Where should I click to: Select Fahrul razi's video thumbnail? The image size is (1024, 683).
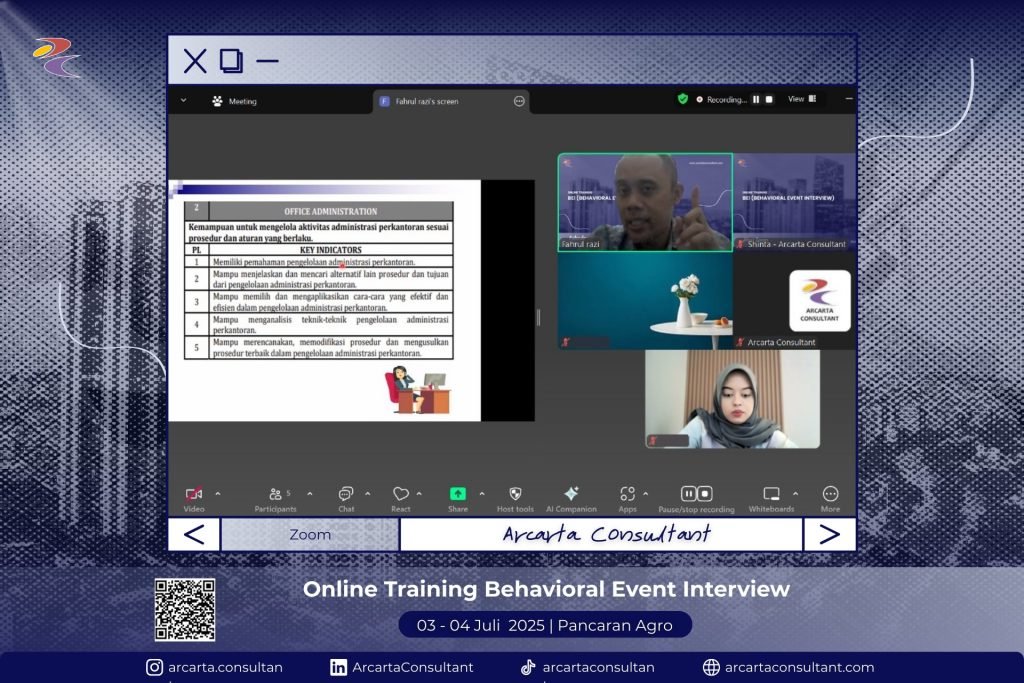coord(645,202)
